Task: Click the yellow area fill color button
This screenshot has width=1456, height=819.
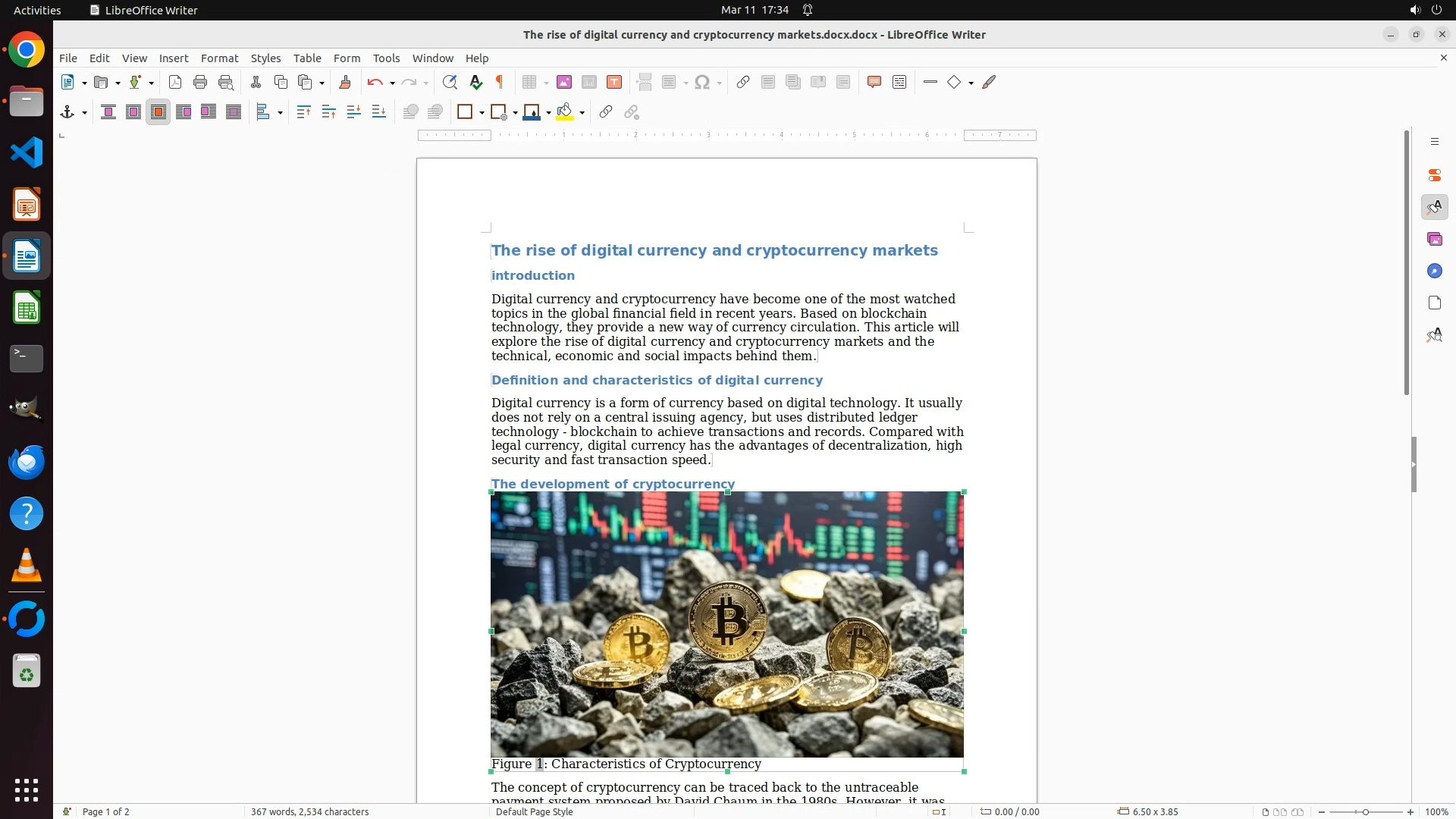Action: pyautogui.click(x=564, y=112)
